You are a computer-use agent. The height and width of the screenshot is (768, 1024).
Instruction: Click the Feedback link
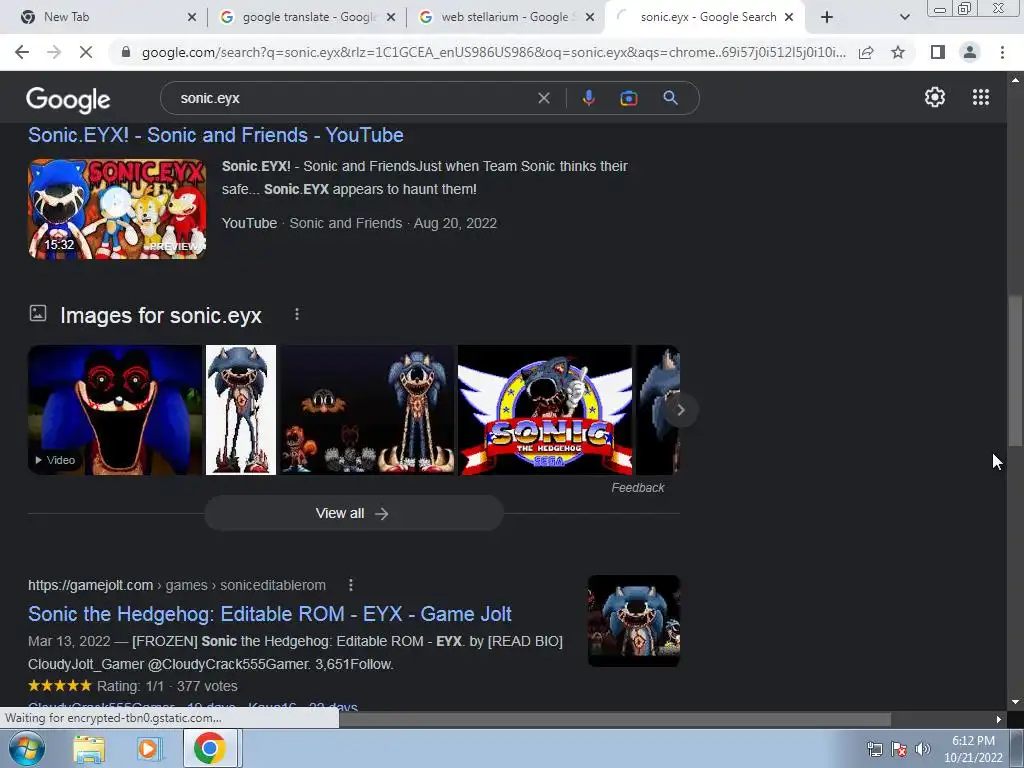point(637,488)
